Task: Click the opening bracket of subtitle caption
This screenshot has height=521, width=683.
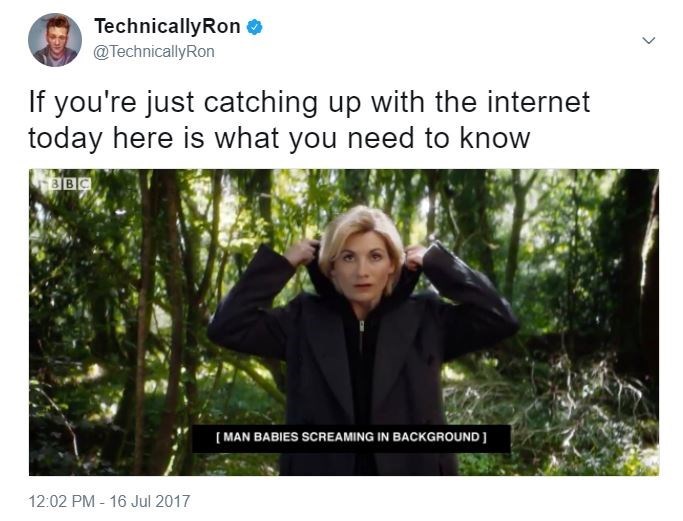Action: pyautogui.click(x=219, y=437)
